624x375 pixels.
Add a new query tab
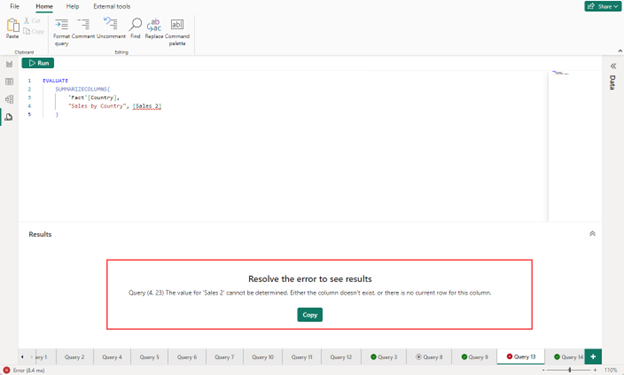coord(593,357)
